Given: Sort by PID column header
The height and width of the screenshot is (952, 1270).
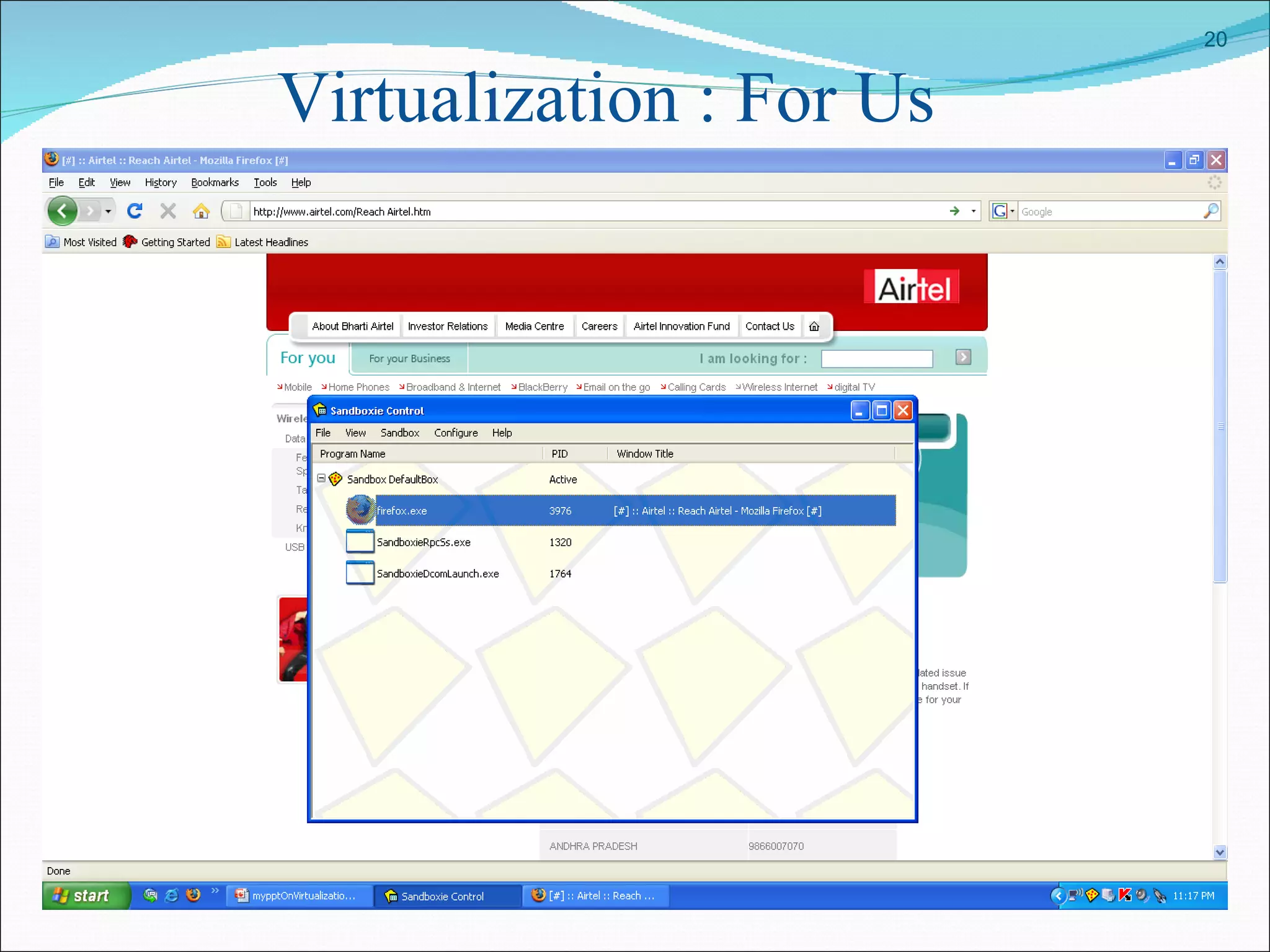Looking at the screenshot, I should (x=575, y=454).
